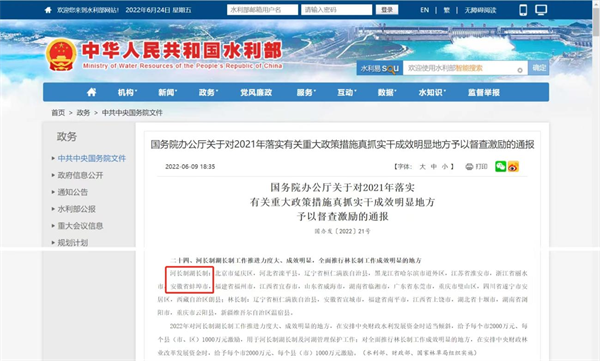
Task: Expand the 政务 navigation dropdown
Action: pos(208,92)
